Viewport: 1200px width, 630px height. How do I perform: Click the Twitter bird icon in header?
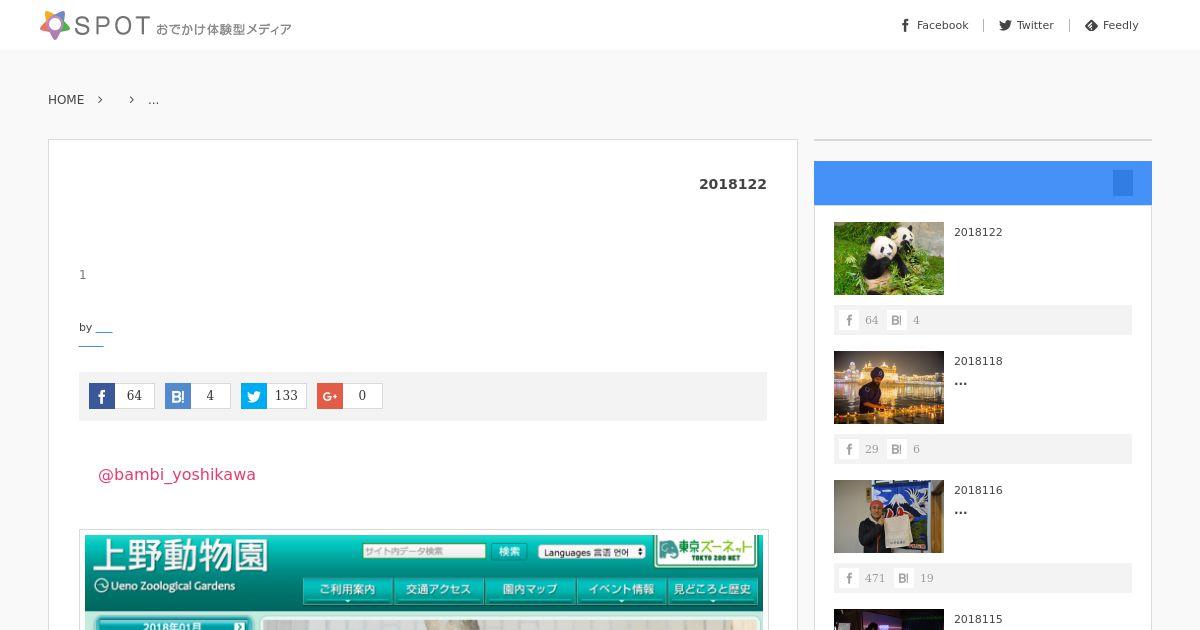(1005, 25)
